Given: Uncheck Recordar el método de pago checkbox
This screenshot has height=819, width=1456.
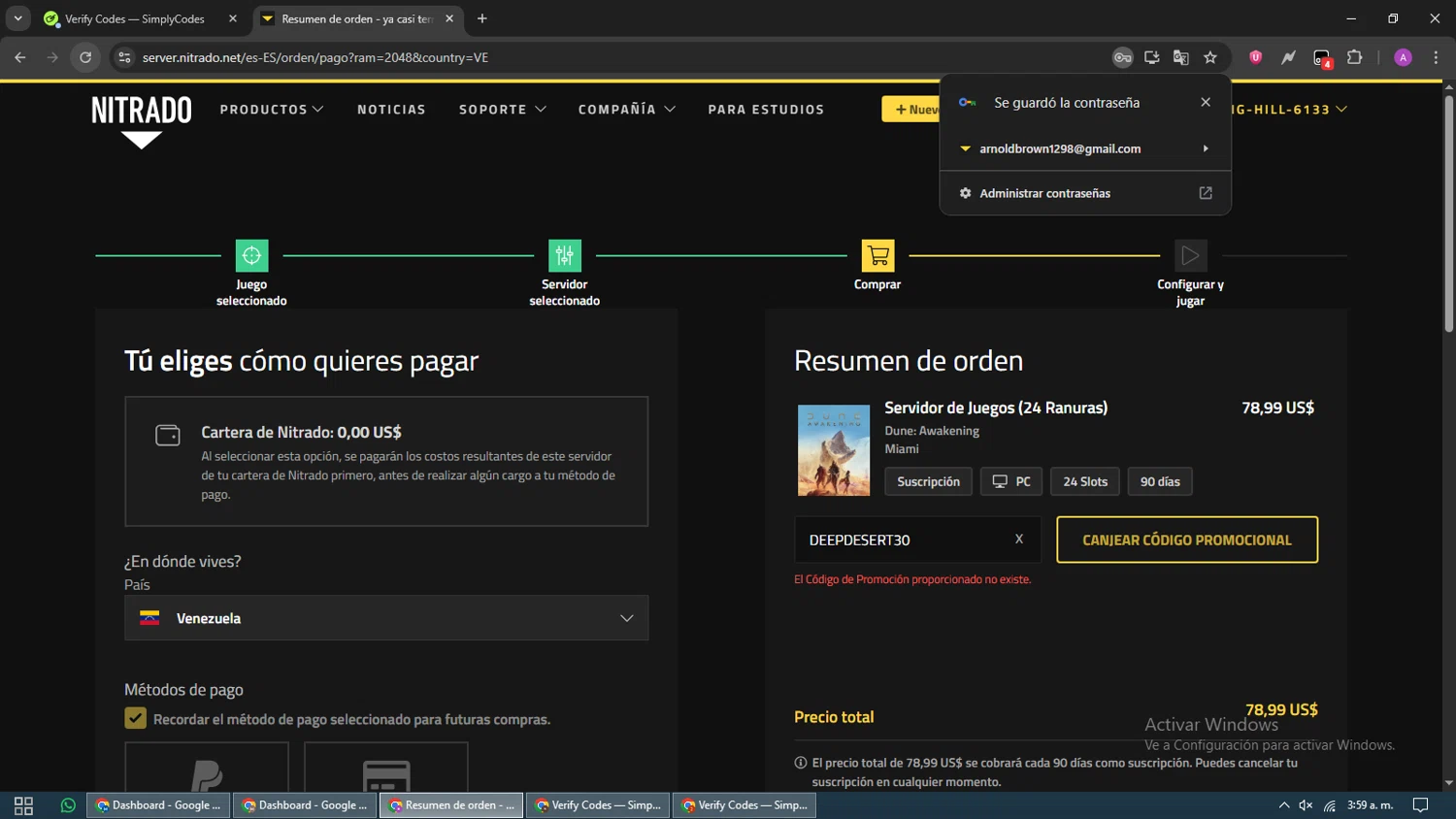Looking at the screenshot, I should coord(136,719).
